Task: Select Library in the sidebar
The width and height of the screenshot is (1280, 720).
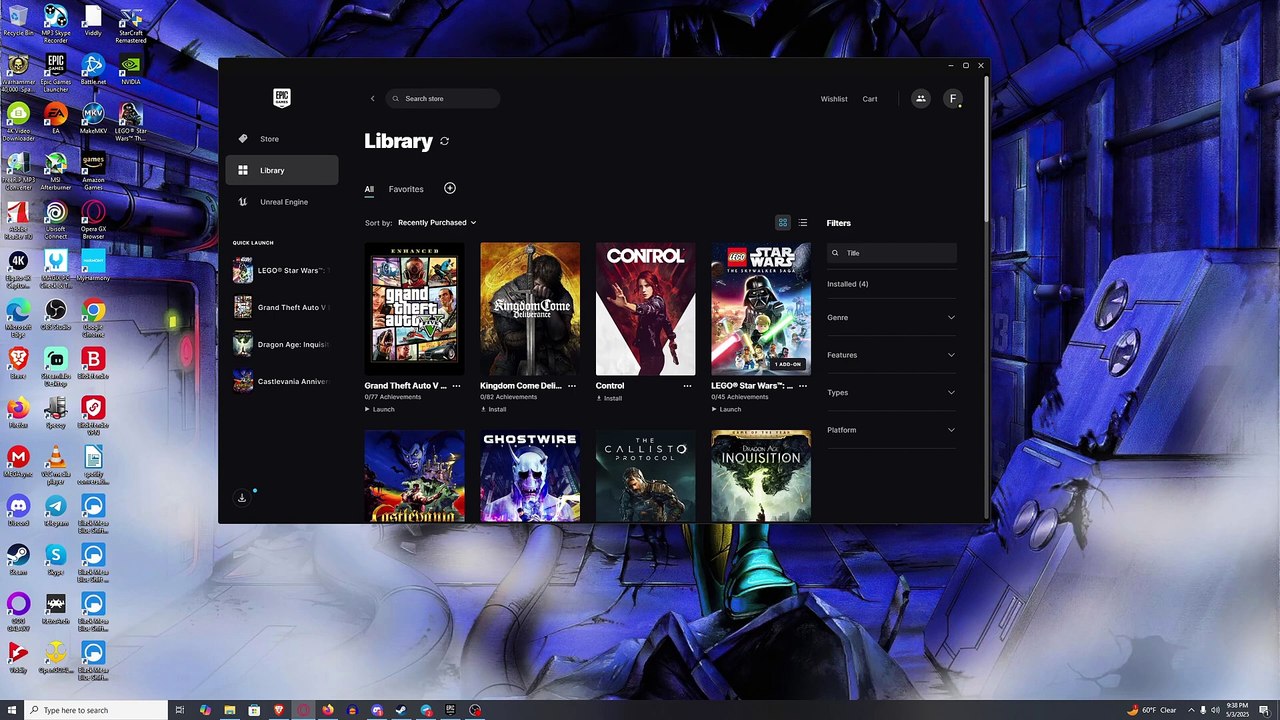Action: coord(282,170)
